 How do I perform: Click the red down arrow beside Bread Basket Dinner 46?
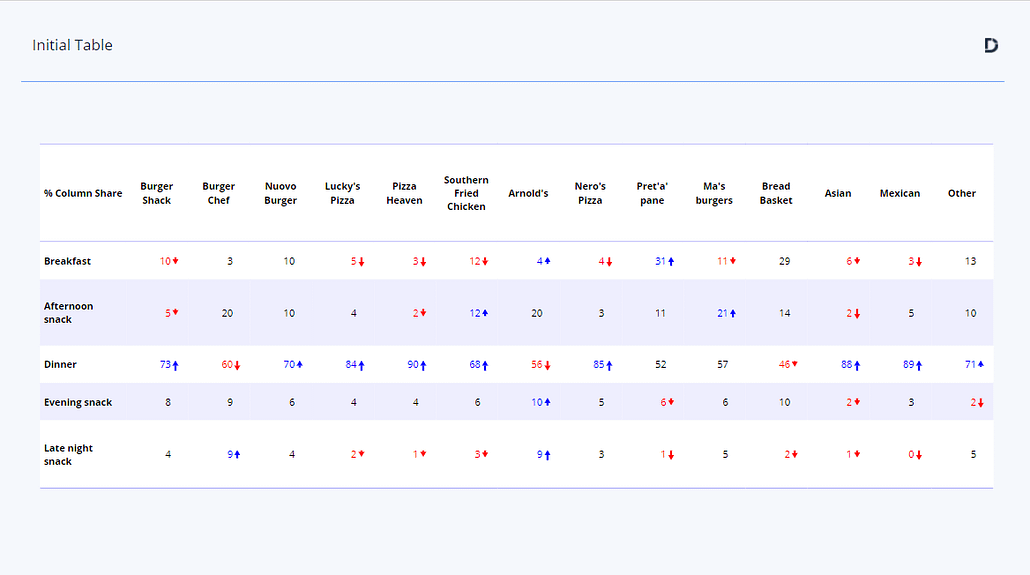pyautogui.click(x=795, y=365)
